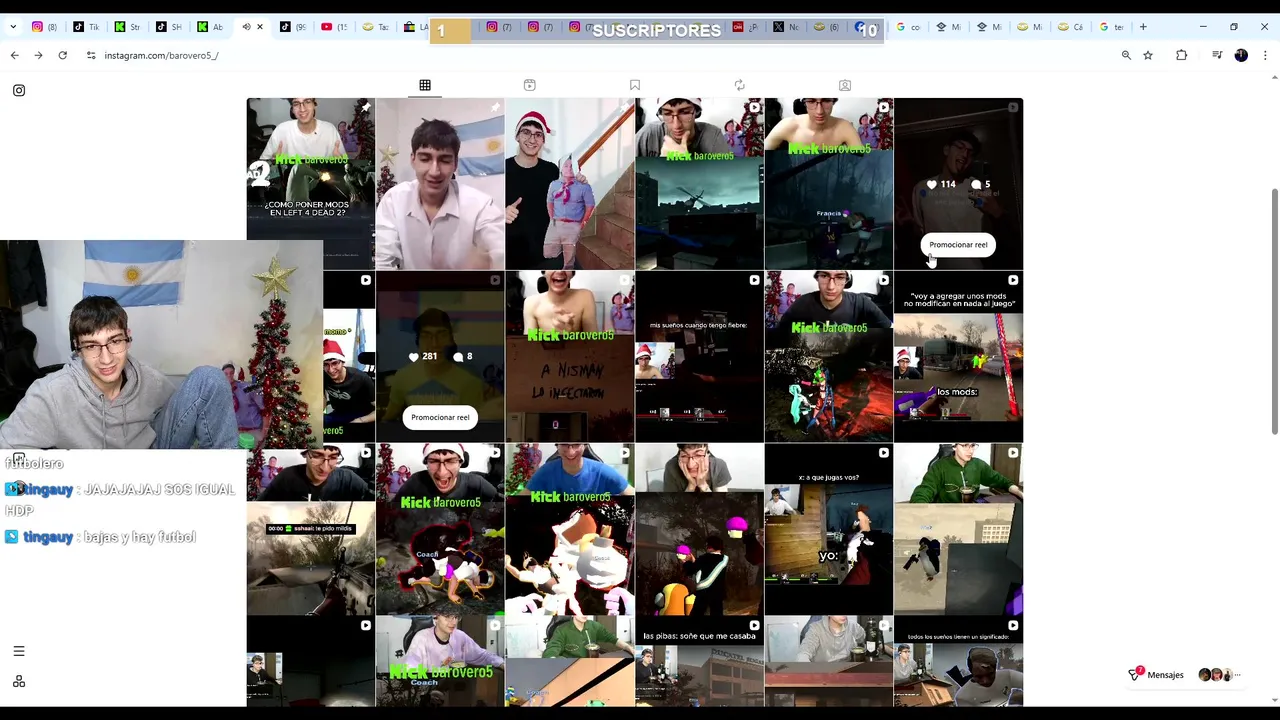The image size is (1280, 720).
Task: Open the browser extensions puzzle icon
Action: (1182, 55)
